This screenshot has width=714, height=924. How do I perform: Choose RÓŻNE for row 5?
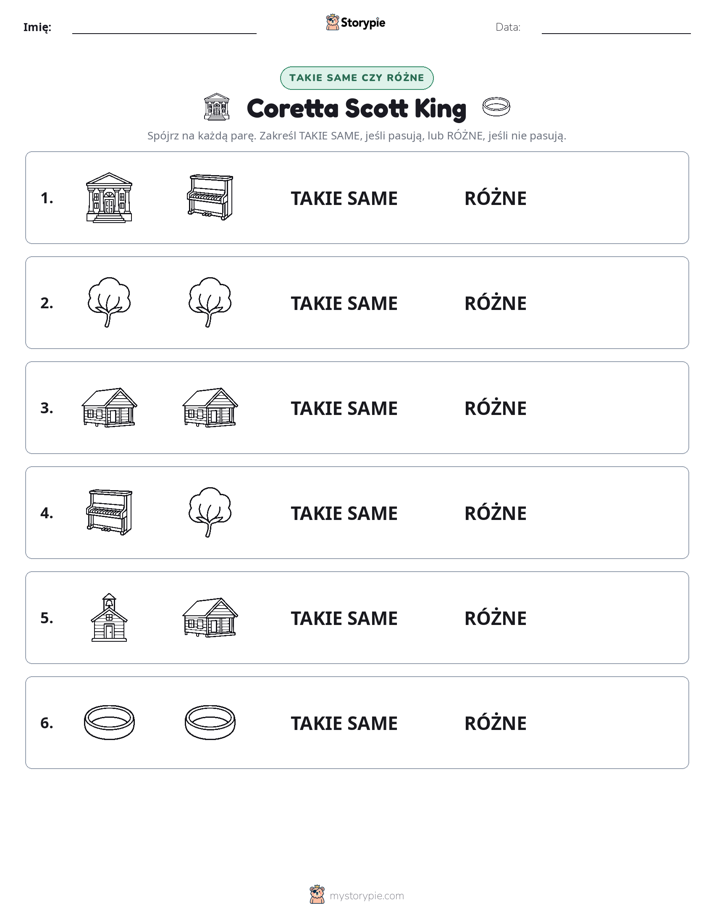point(495,618)
